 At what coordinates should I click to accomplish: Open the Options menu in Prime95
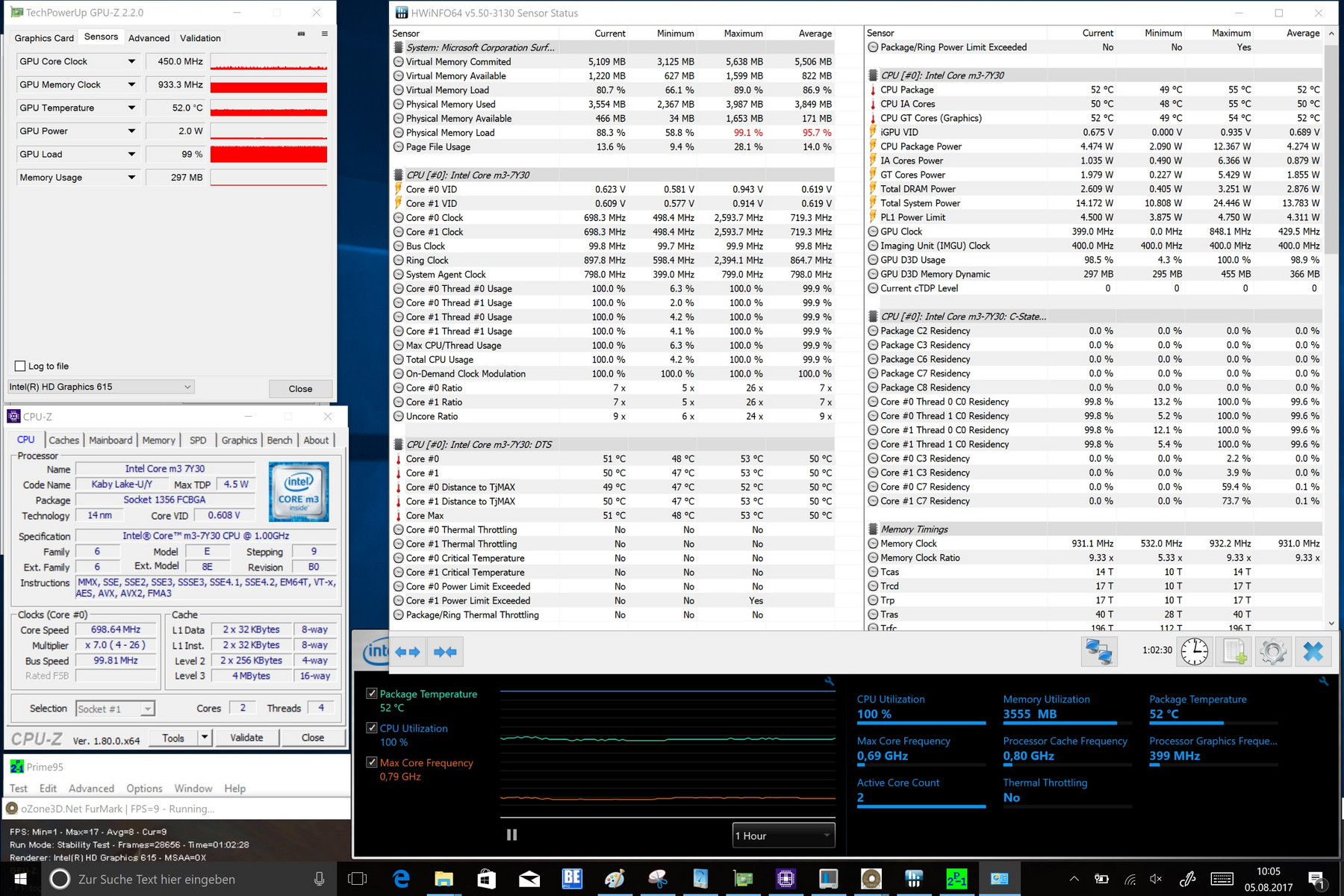pos(144,788)
